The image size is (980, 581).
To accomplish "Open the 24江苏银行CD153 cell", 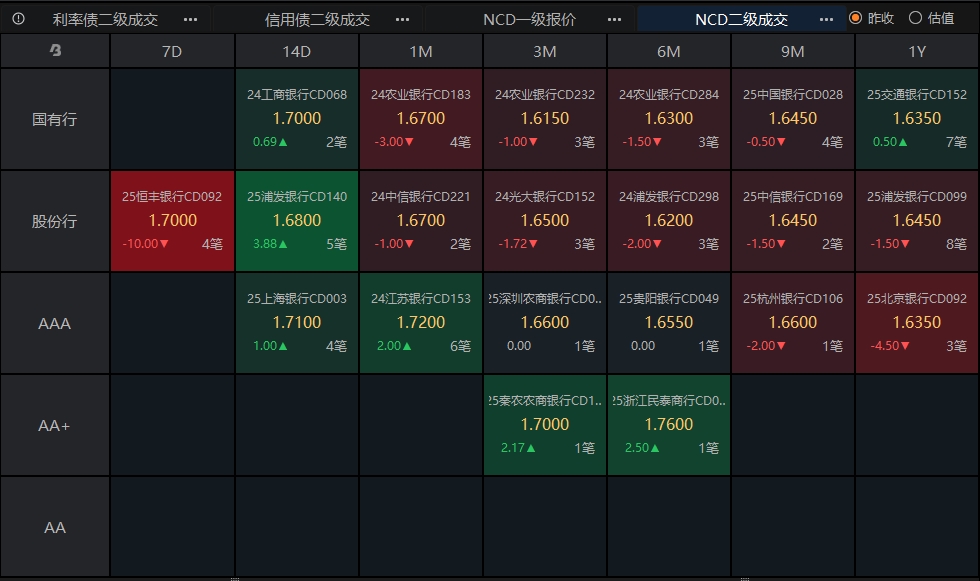I will pyautogui.click(x=421, y=323).
